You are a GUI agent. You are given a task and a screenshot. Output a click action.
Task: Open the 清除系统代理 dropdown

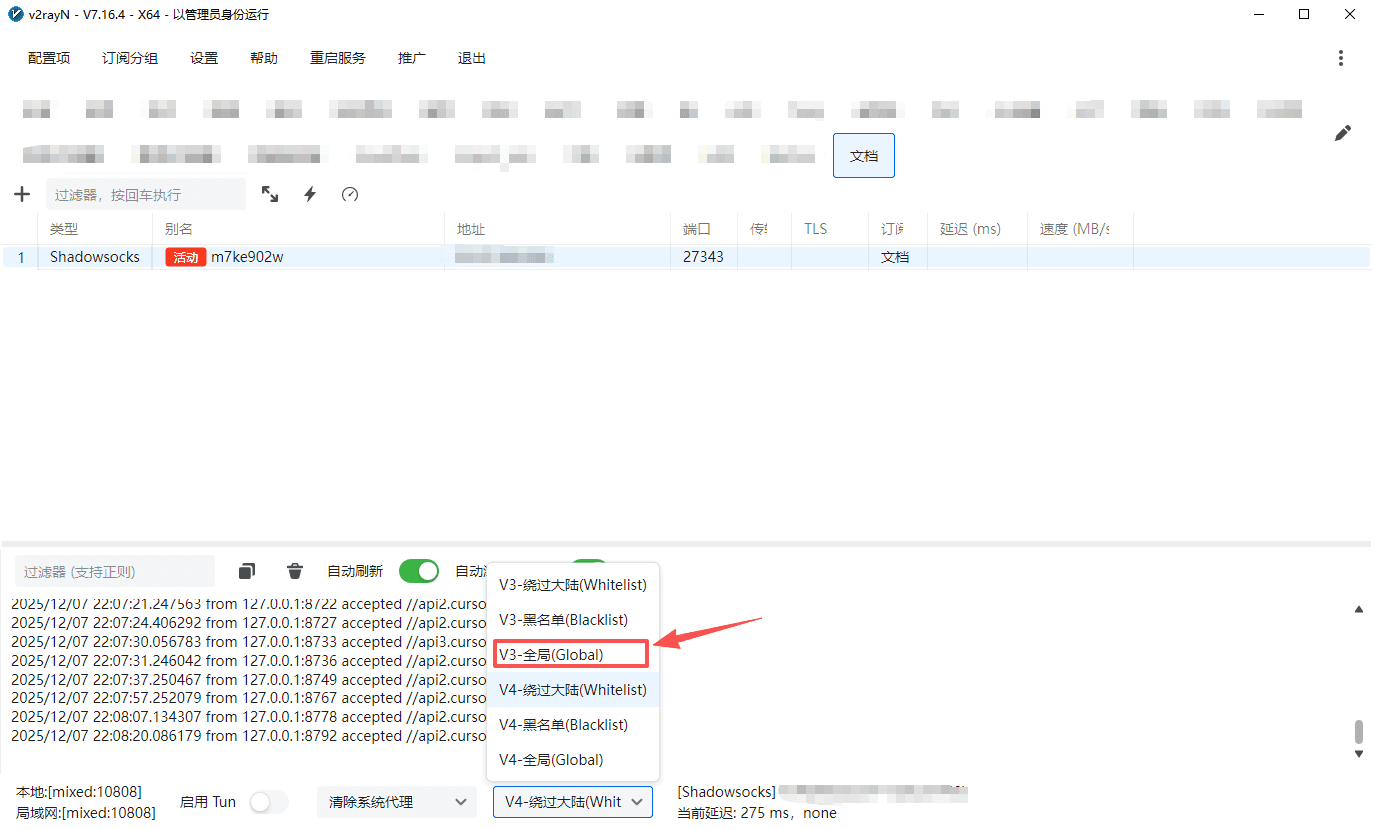[x=396, y=802]
